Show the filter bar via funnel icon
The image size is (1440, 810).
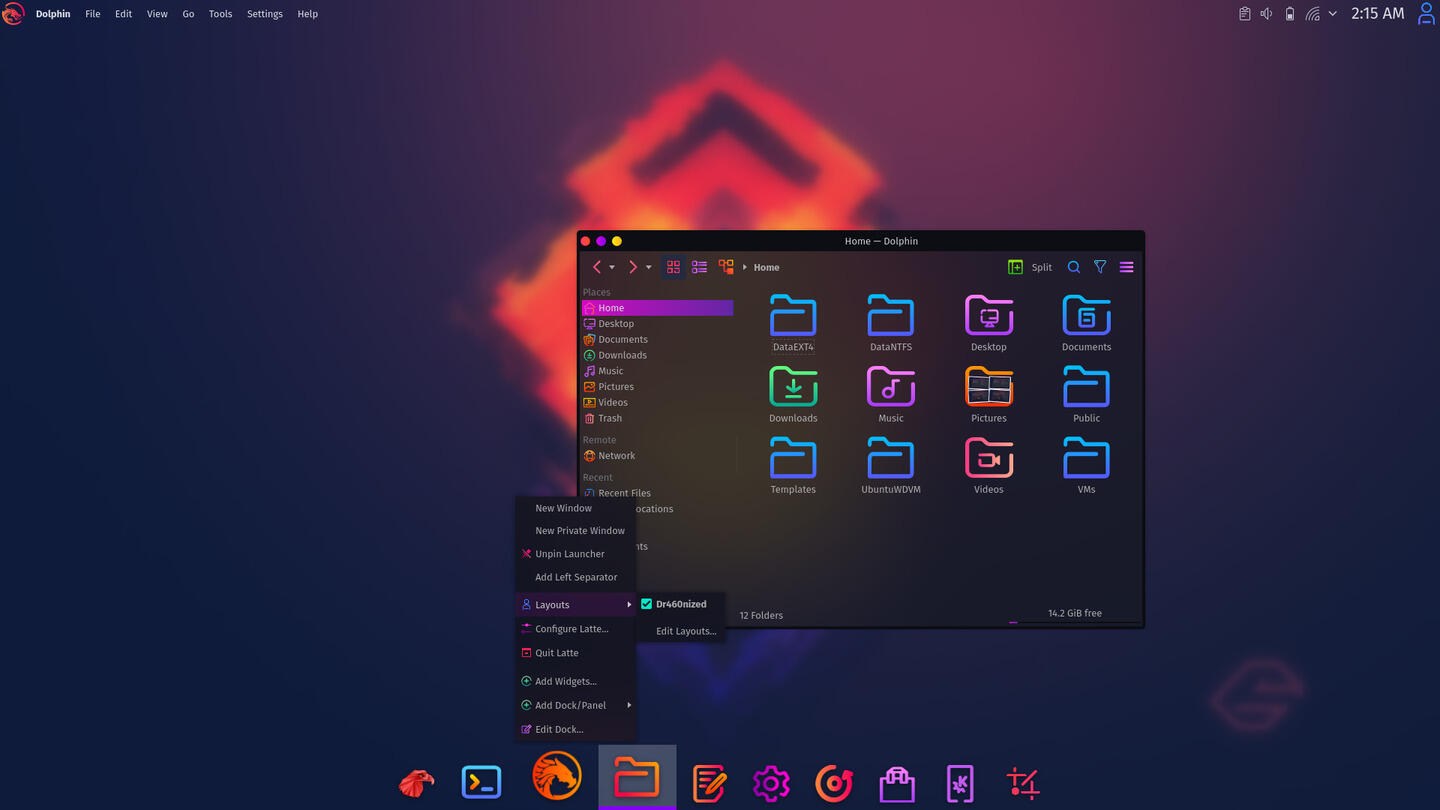click(x=1100, y=267)
